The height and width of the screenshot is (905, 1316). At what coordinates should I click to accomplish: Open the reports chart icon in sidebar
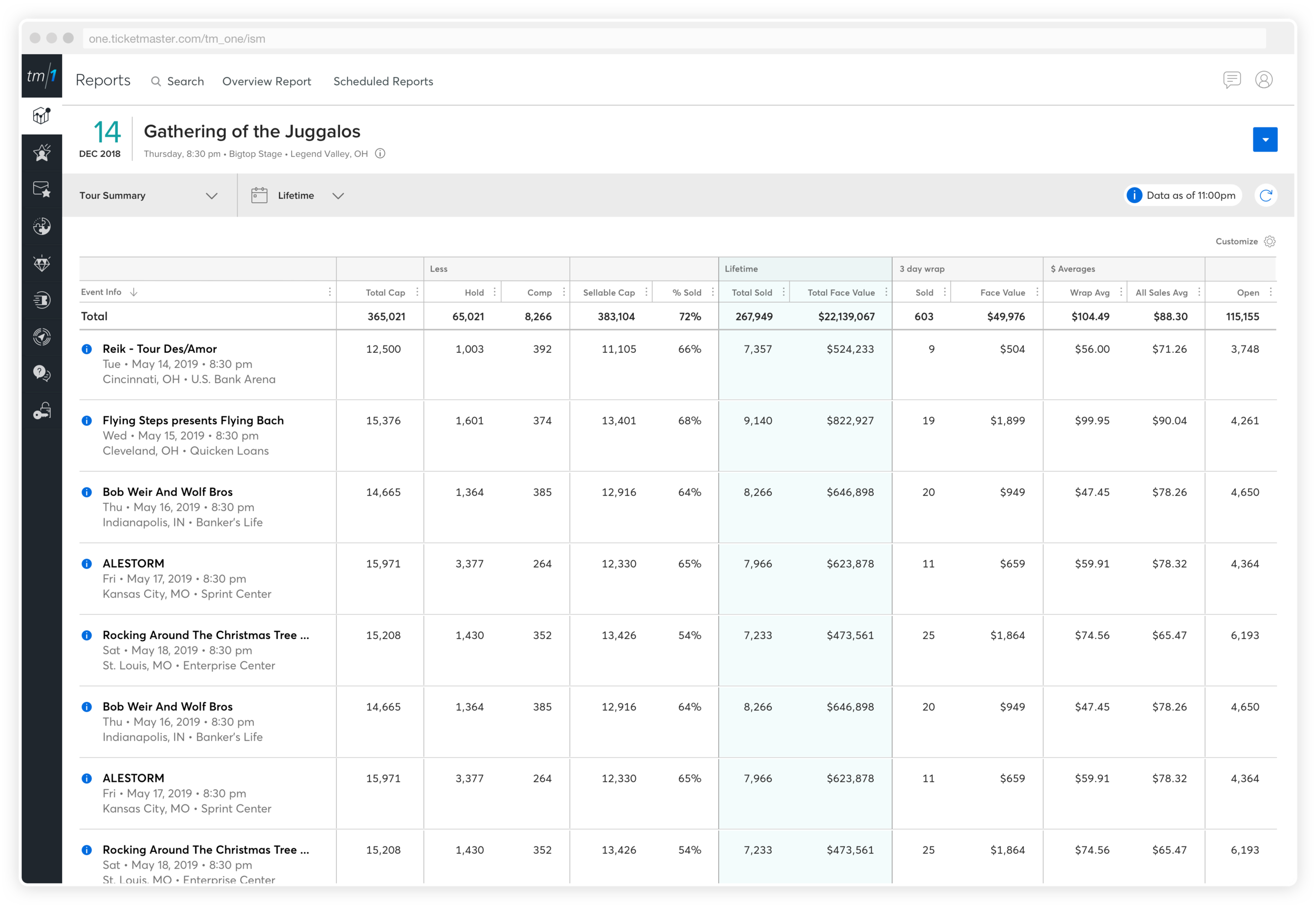pos(42,116)
